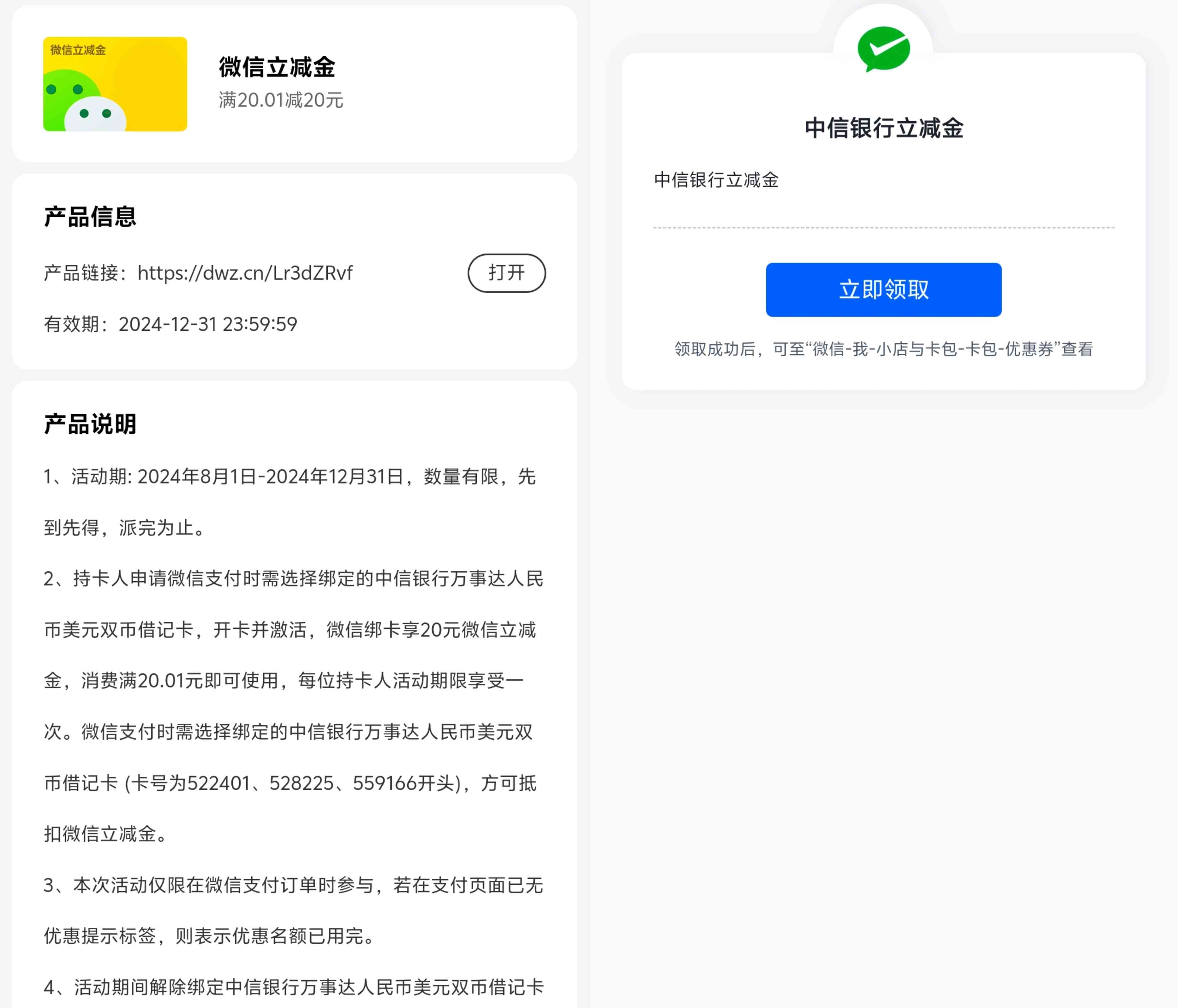Claim the coupon with the blue 立即领取 button

click(x=883, y=289)
